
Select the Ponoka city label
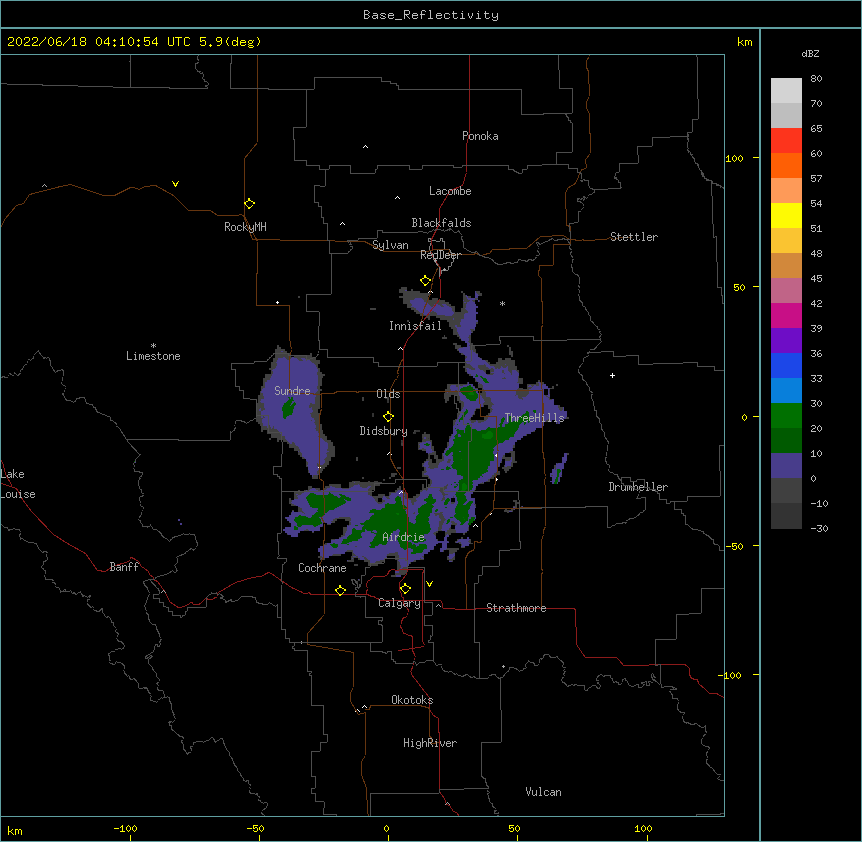point(480,136)
